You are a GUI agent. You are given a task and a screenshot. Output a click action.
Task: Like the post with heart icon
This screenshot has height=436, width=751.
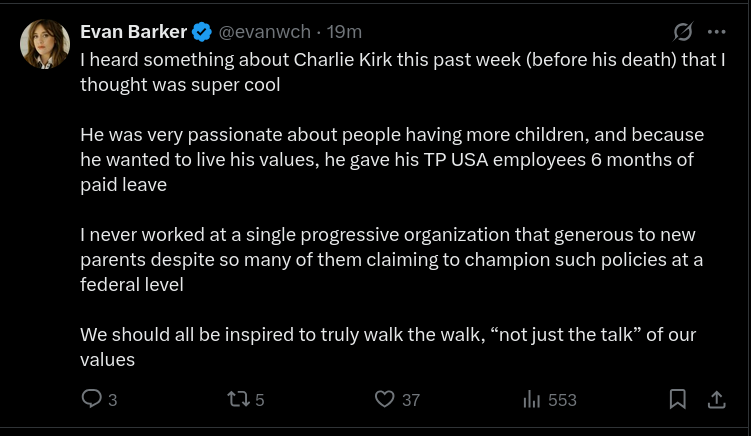click(384, 399)
